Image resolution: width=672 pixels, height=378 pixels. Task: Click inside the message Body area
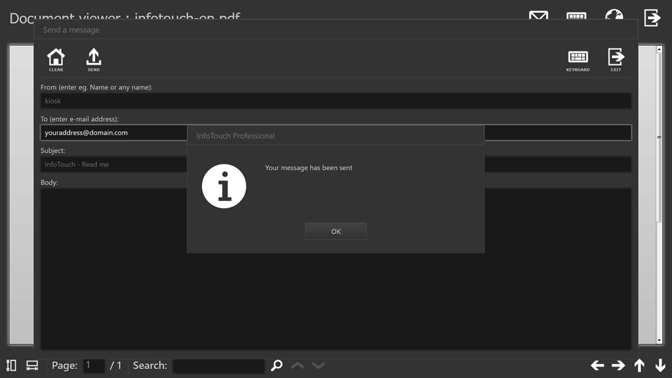point(336,269)
